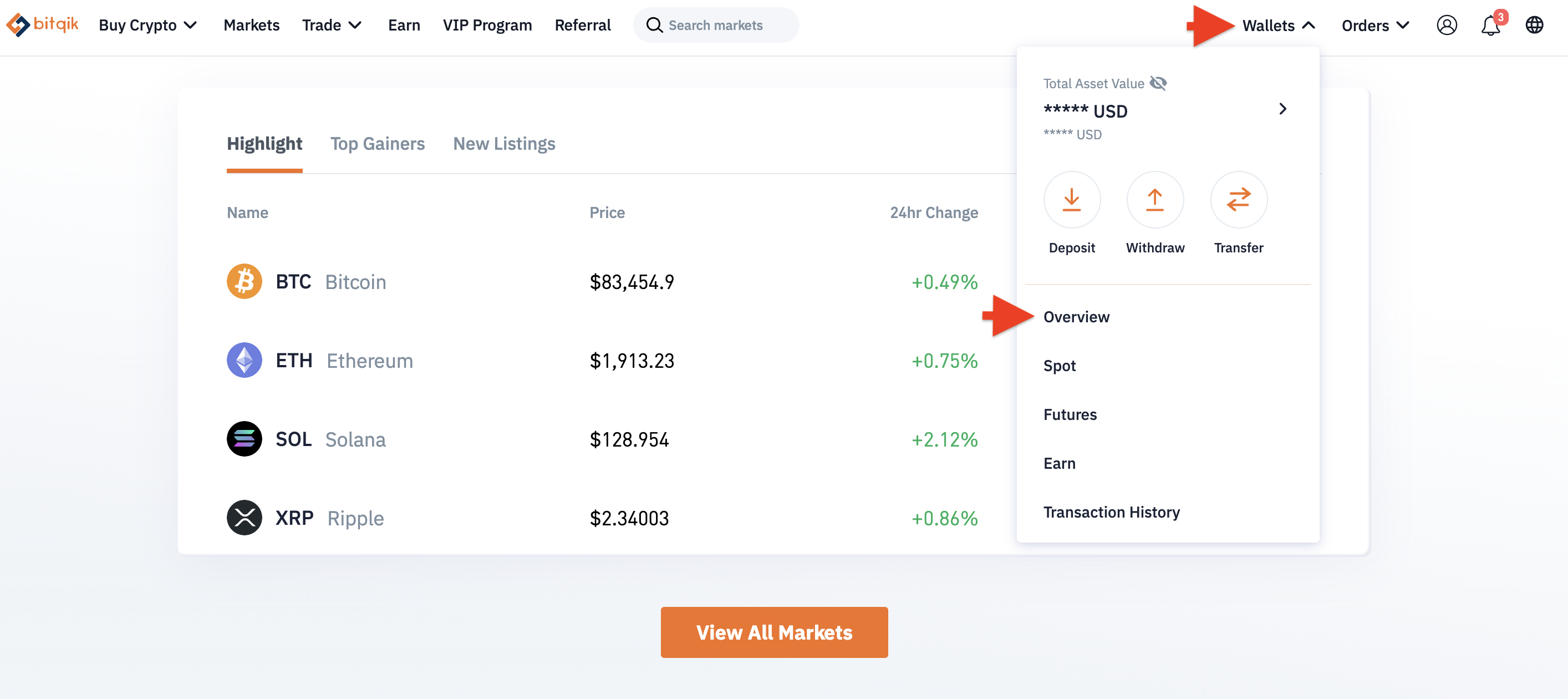Focus the Search markets field
This screenshot has height=699, width=1568.
(x=716, y=25)
